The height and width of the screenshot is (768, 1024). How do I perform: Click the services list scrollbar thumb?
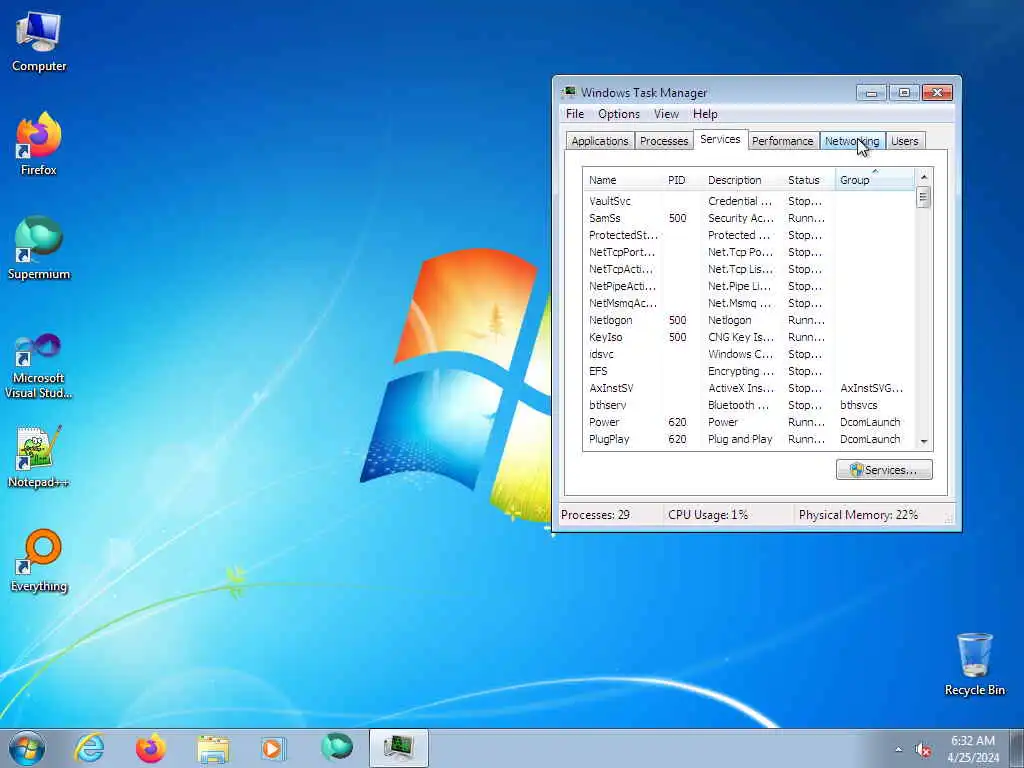pyautogui.click(x=923, y=197)
